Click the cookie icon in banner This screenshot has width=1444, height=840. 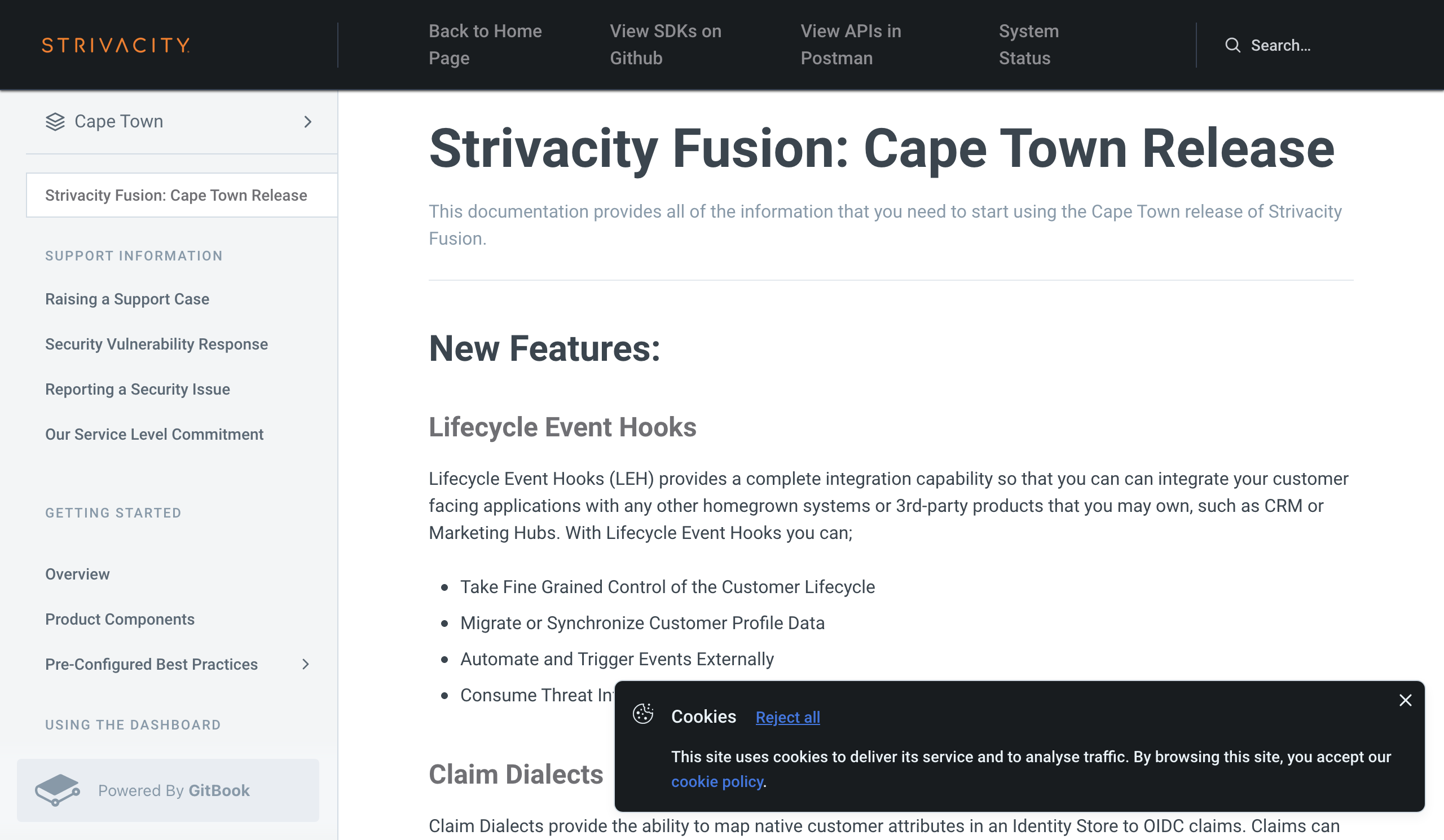click(643, 714)
